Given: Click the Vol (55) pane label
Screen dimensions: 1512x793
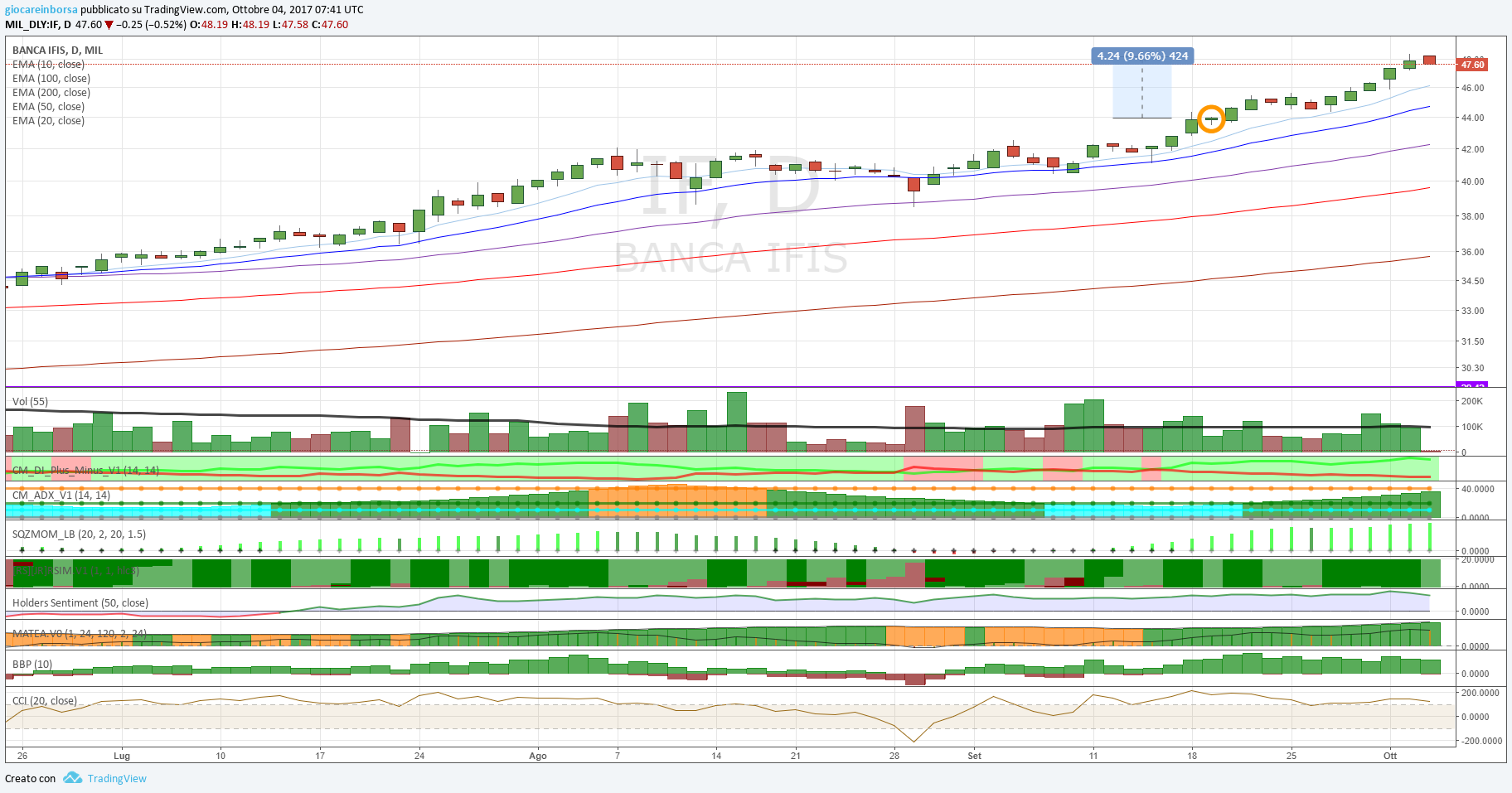Looking at the screenshot, I should 30,402.
